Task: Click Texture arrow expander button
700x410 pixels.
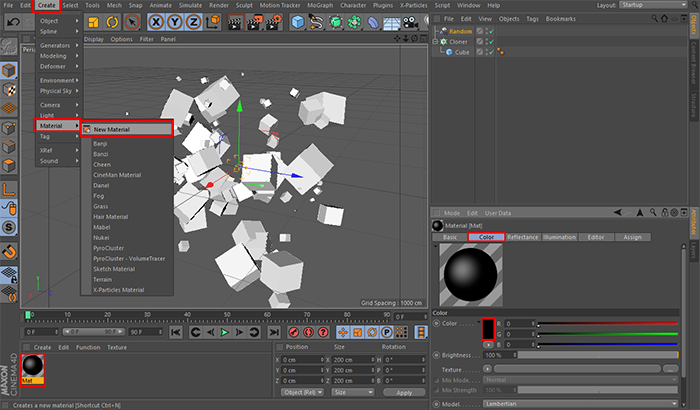Action: pos(487,369)
